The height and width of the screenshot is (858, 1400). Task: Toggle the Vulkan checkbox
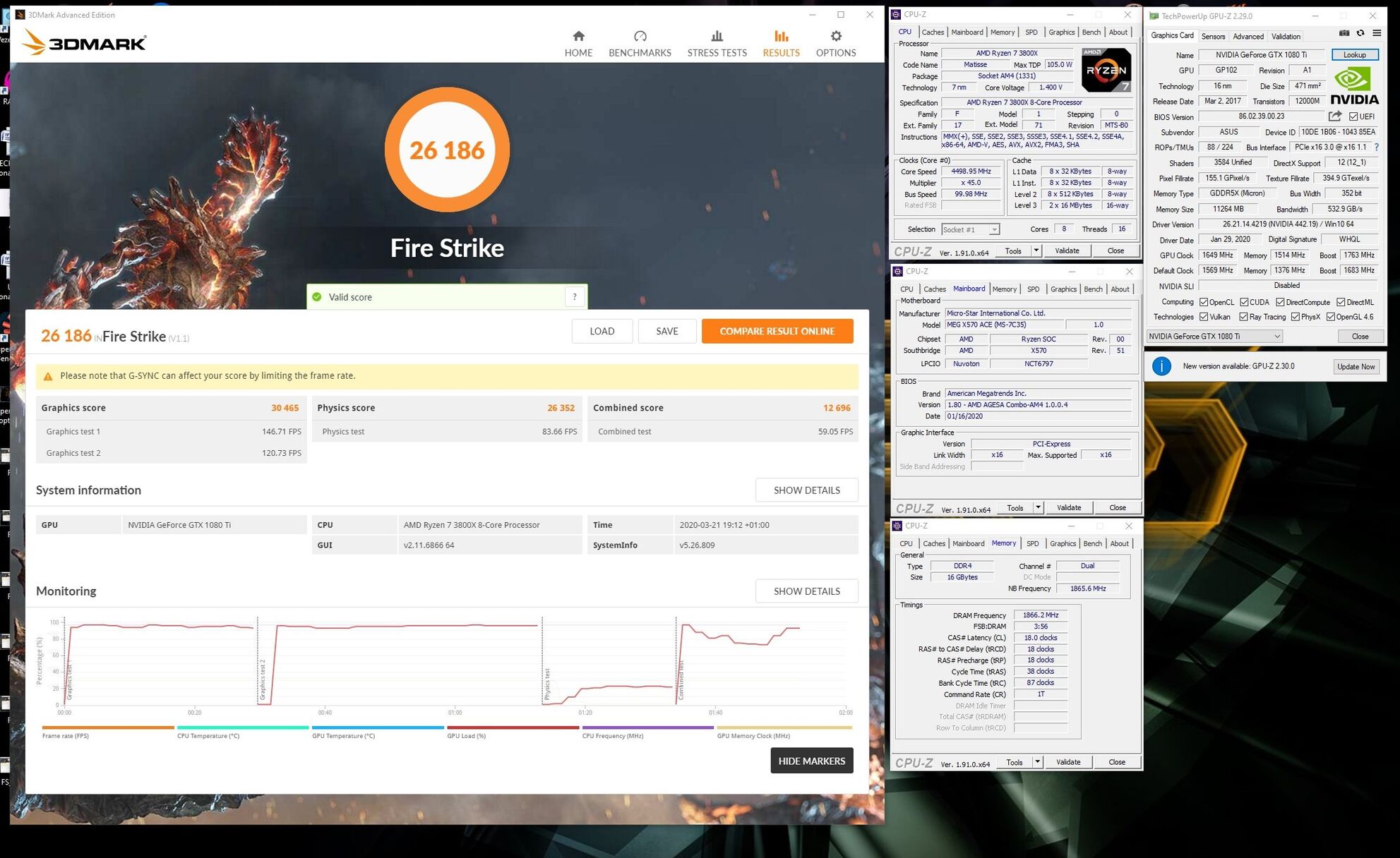1204,317
